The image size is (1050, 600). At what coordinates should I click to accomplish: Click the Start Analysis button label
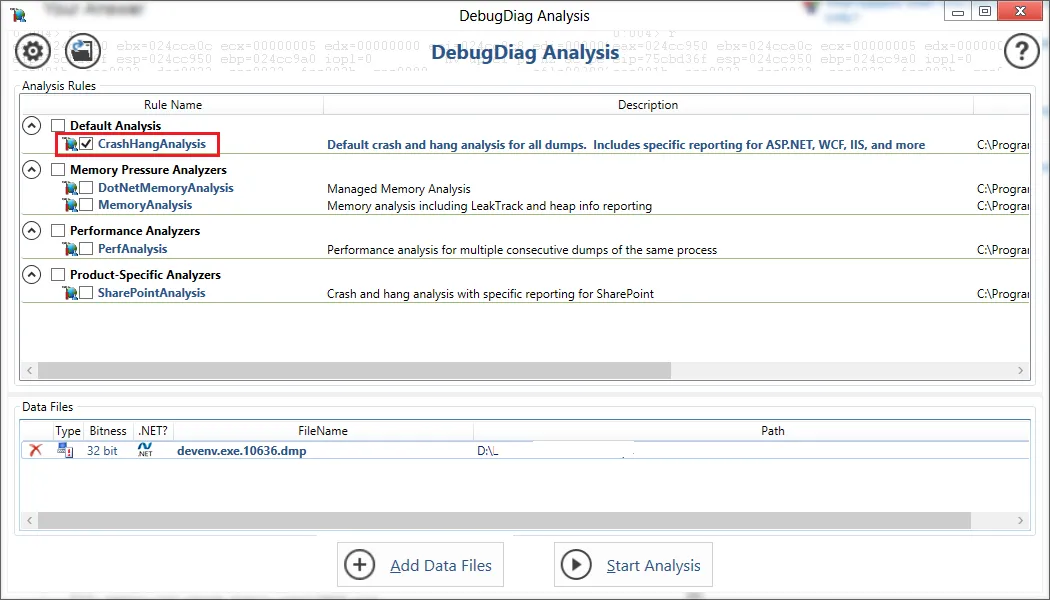pyautogui.click(x=654, y=566)
